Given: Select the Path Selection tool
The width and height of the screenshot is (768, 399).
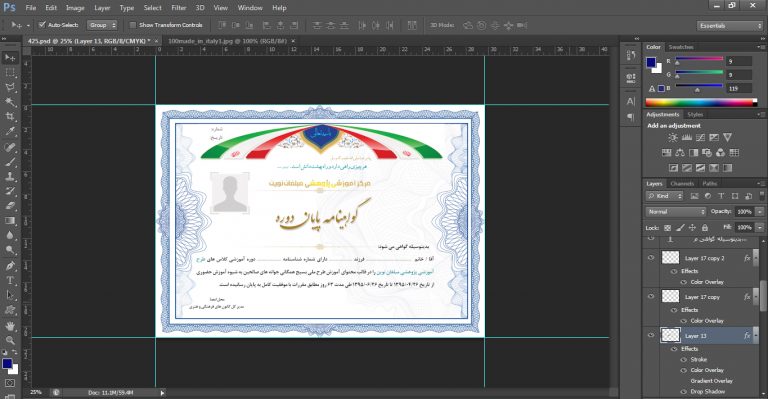Looking at the screenshot, I should click(x=10, y=295).
